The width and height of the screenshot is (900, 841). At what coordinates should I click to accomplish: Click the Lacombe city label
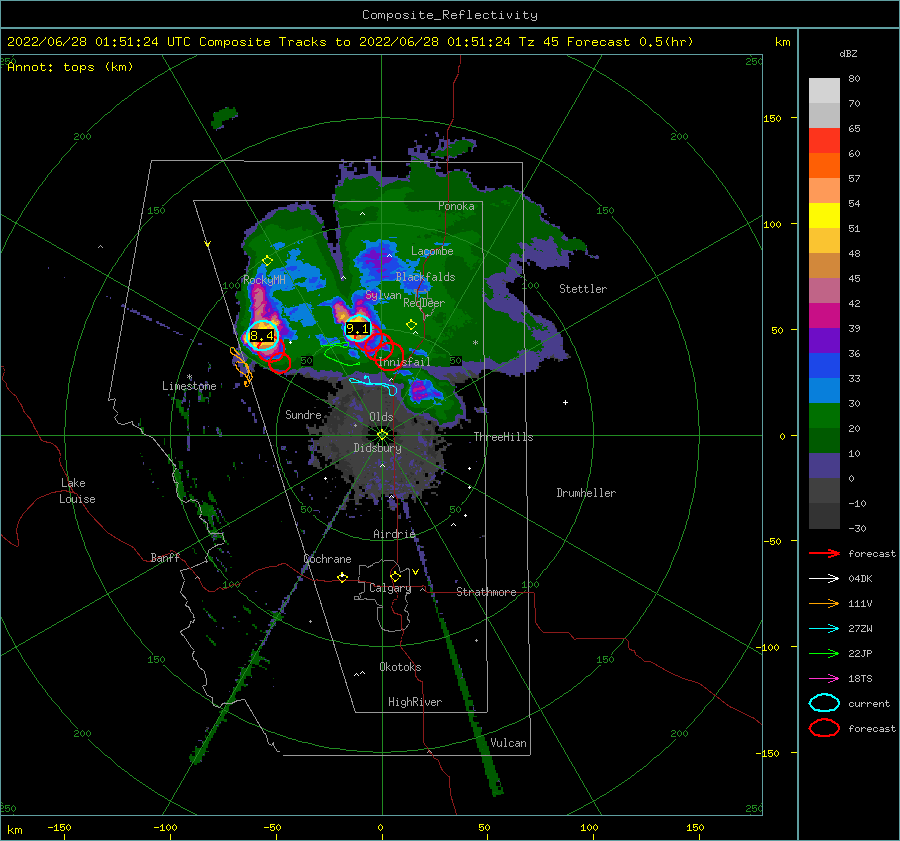tap(432, 251)
